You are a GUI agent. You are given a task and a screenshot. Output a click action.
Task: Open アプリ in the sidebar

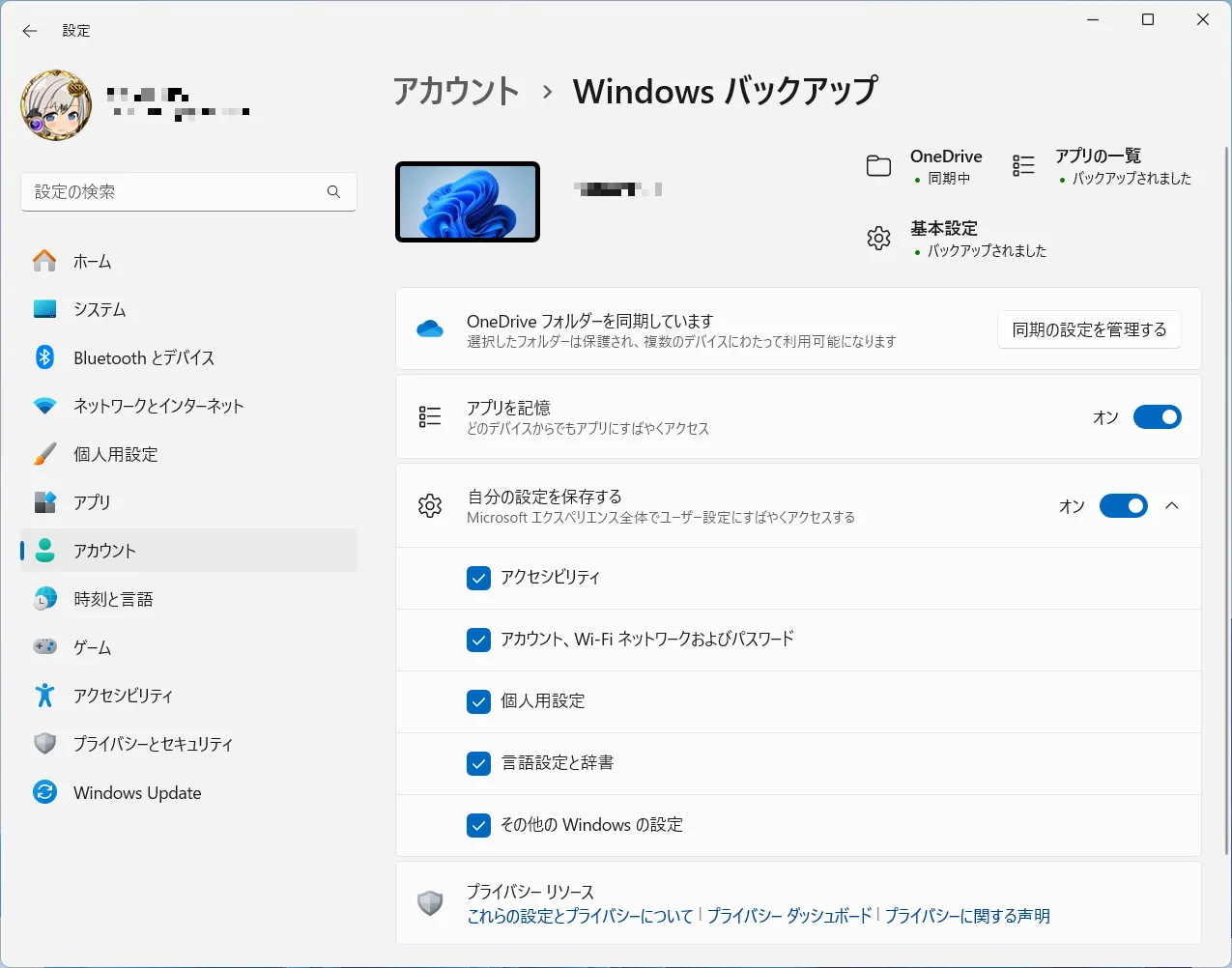[x=188, y=502]
